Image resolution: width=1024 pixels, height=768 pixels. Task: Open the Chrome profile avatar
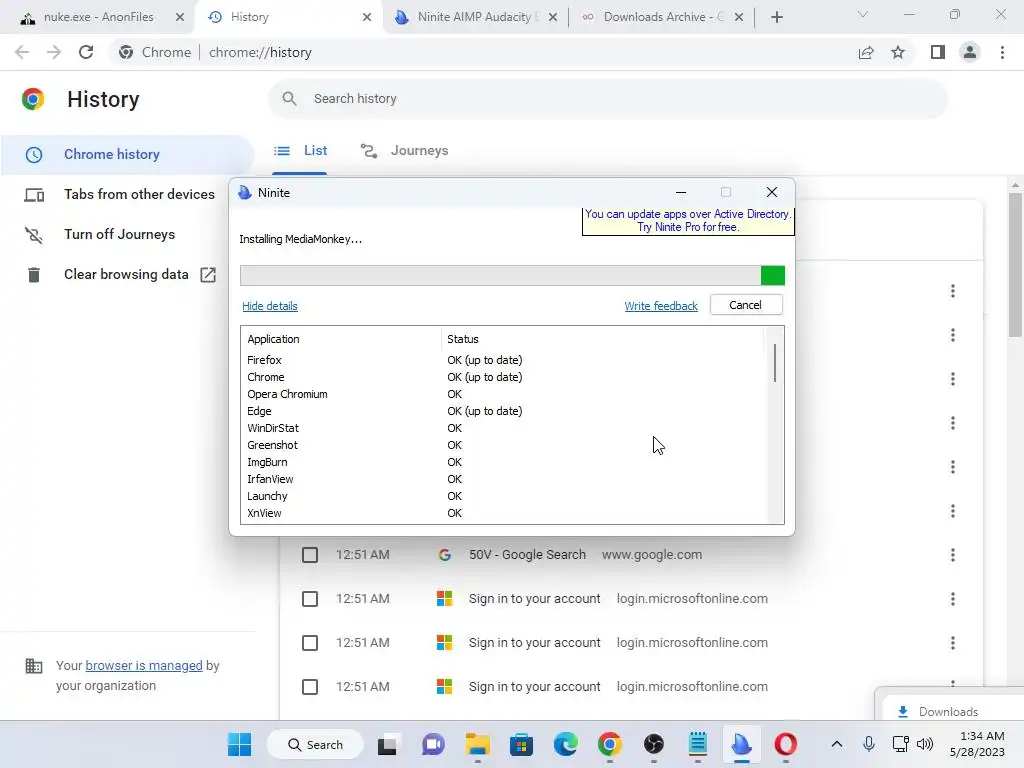pos(970,52)
